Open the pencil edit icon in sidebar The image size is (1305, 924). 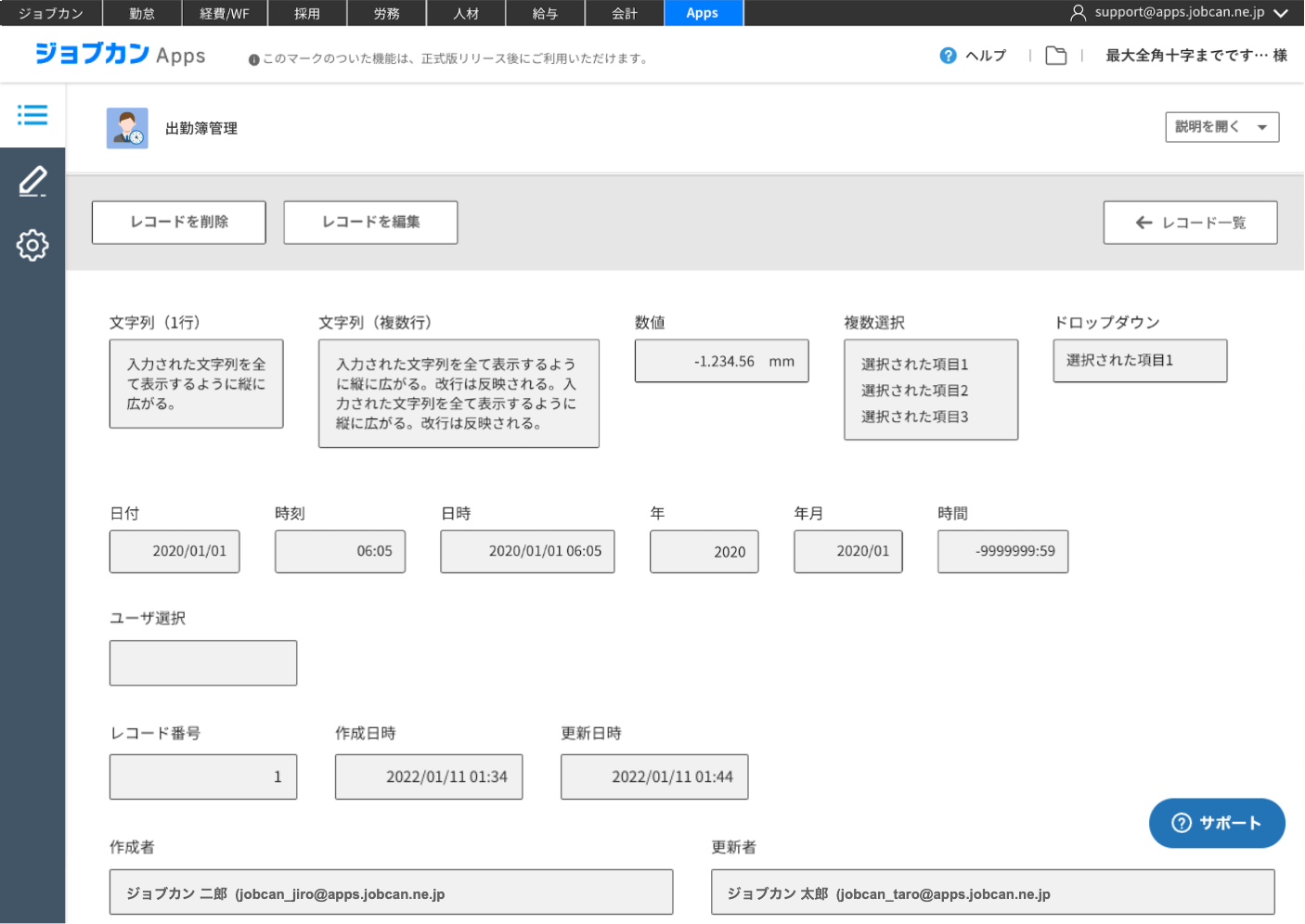[x=32, y=181]
